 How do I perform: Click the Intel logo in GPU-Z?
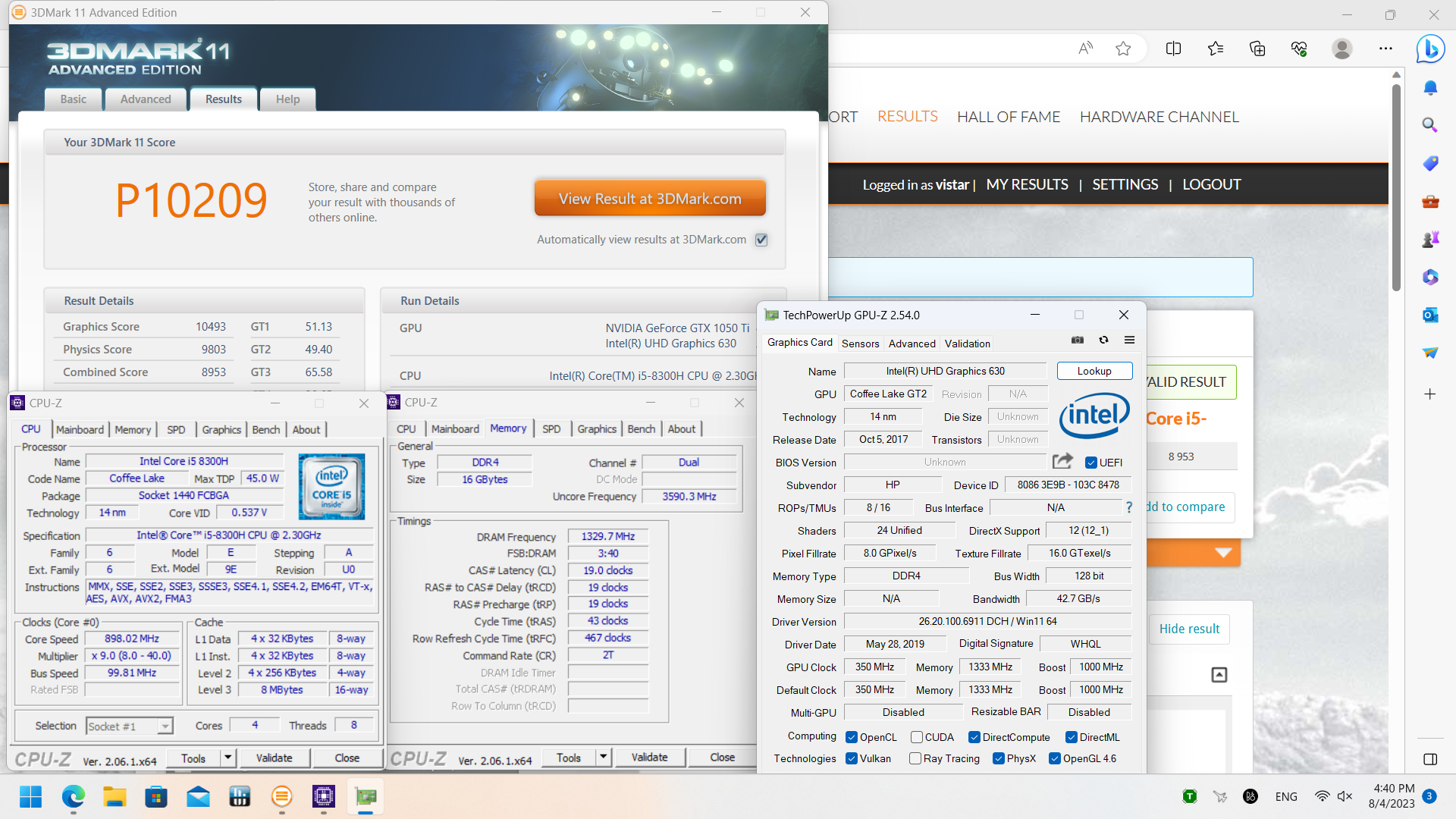point(1094,415)
